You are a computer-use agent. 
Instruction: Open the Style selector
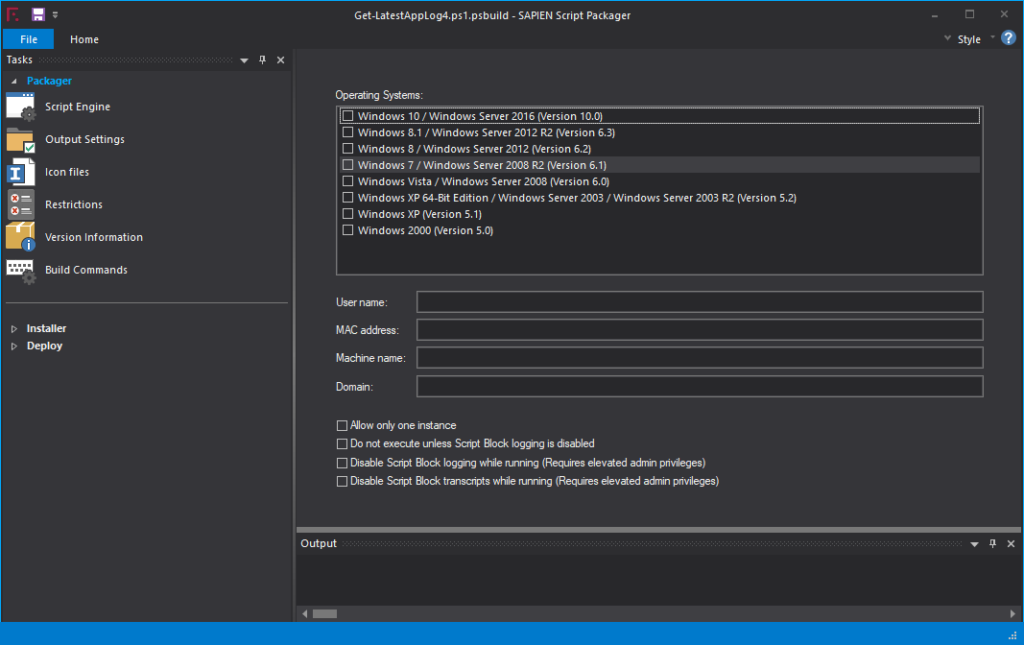click(968, 39)
